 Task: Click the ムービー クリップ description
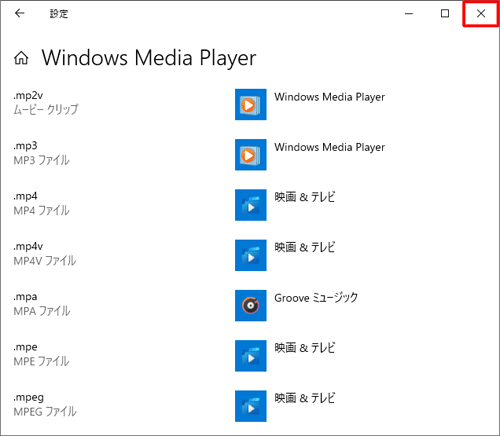(x=46, y=109)
